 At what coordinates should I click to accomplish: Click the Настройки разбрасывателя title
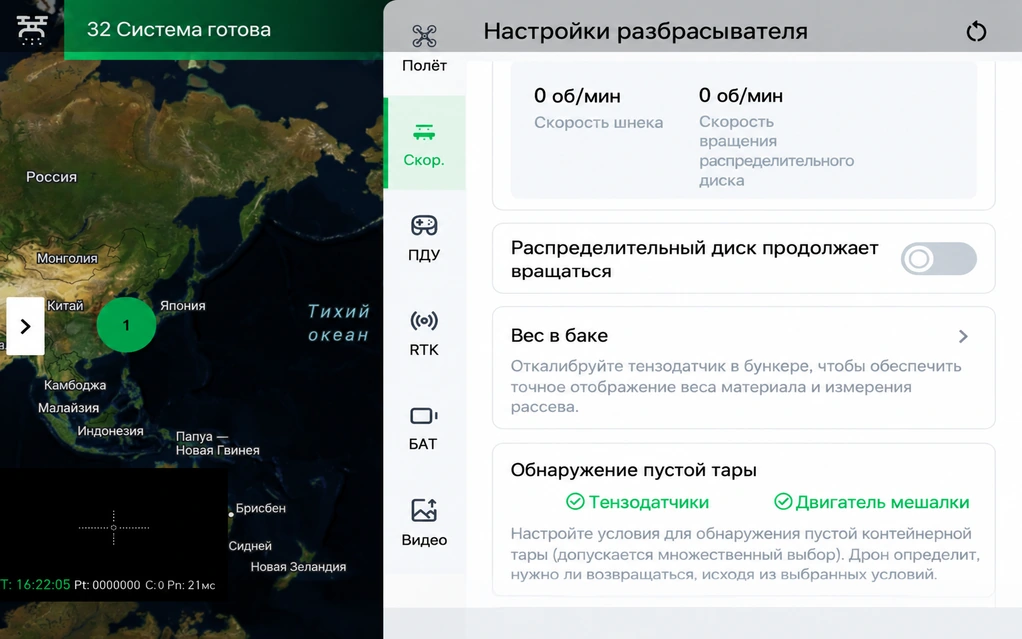(x=645, y=31)
